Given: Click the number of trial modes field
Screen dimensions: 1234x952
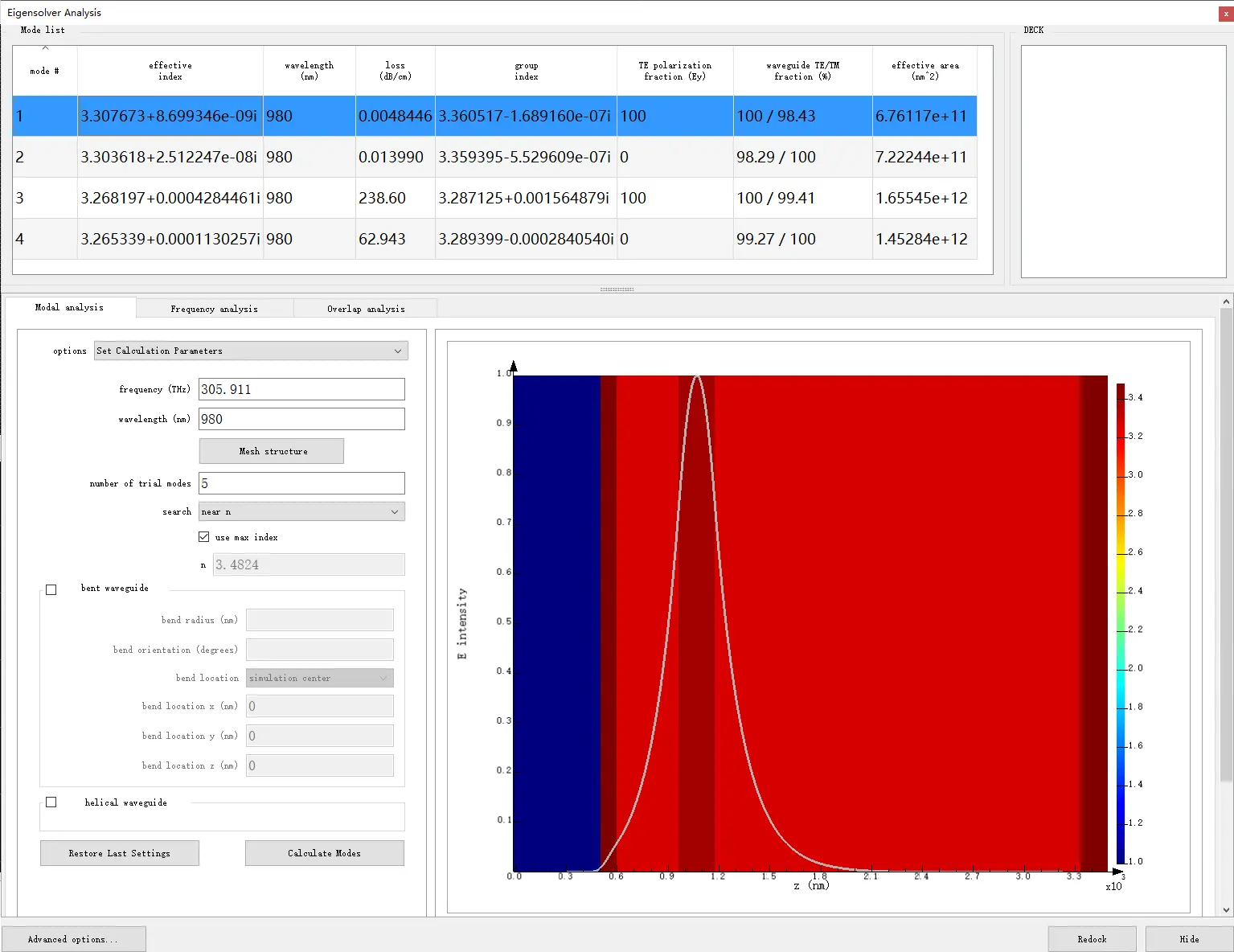Looking at the screenshot, I should click(x=301, y=483).
